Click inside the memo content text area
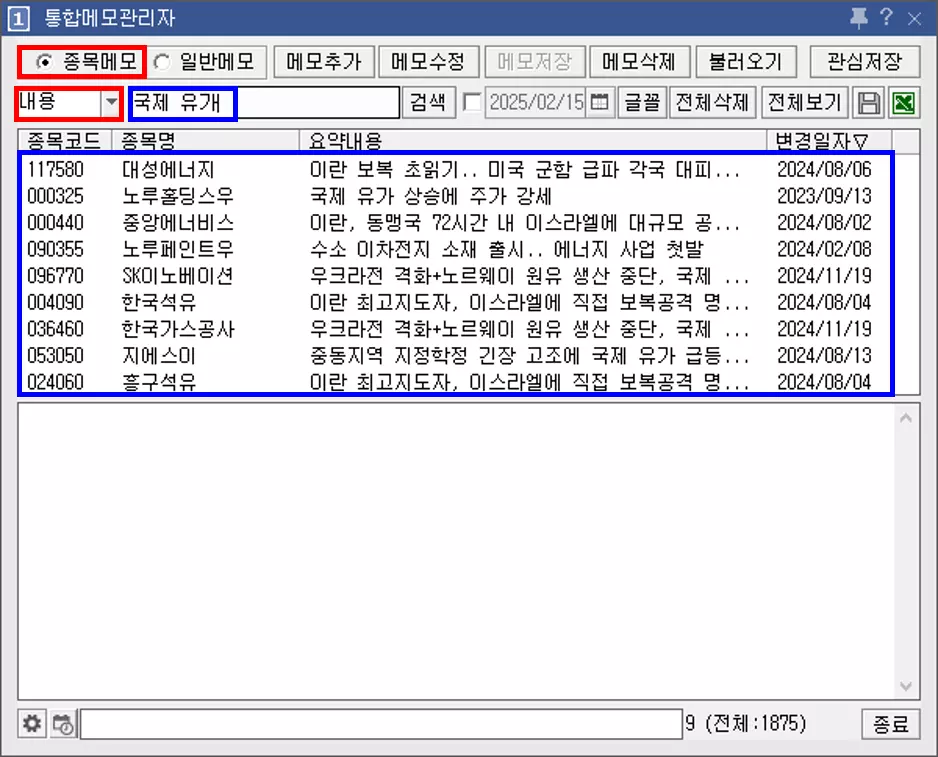 click(456, 551)
